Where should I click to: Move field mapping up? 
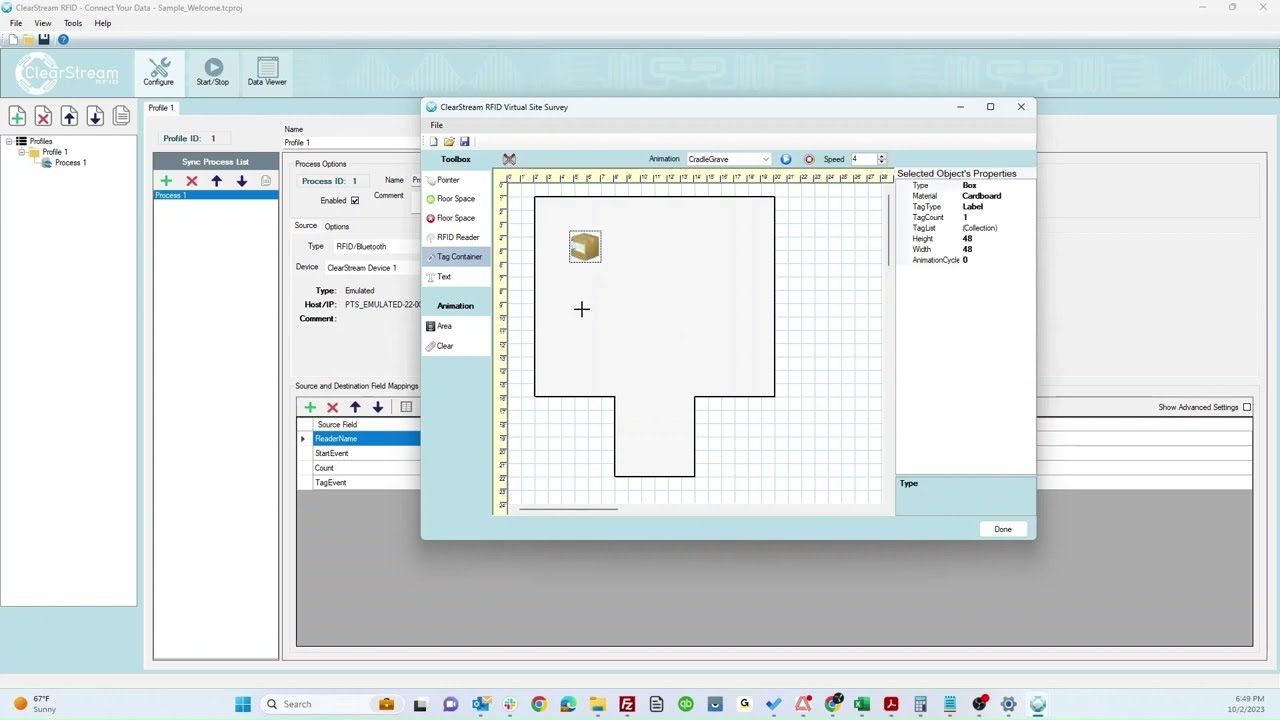coord(355,407)
